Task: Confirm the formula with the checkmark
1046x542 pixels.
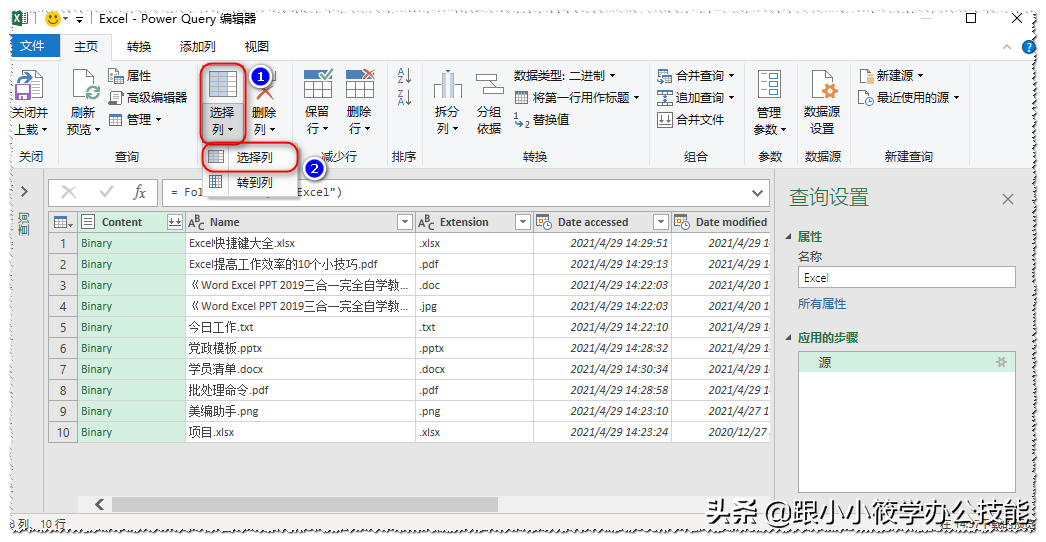Action: click(106, 193)
